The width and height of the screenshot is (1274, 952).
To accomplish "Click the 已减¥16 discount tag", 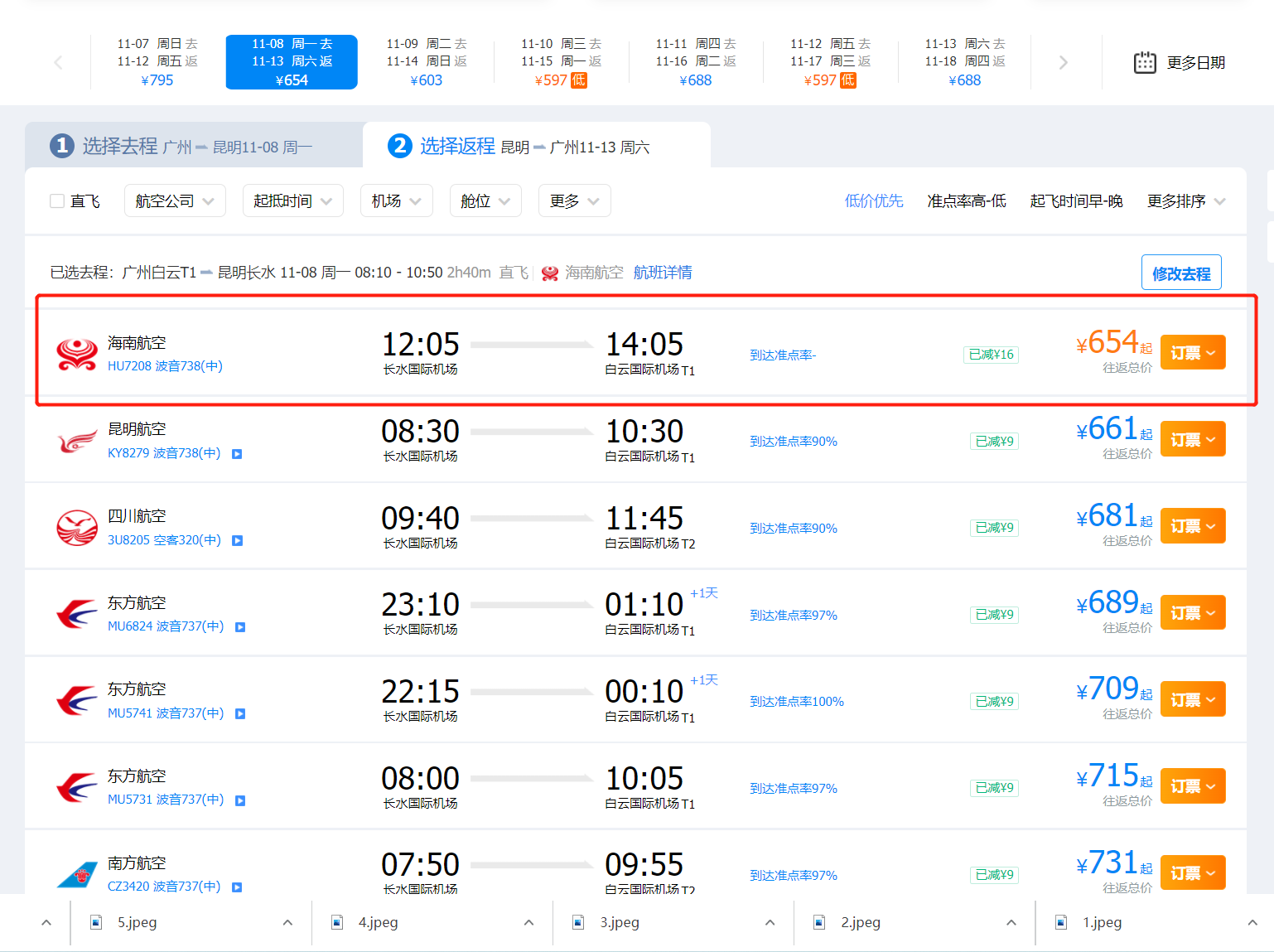I will pos(992,355).
